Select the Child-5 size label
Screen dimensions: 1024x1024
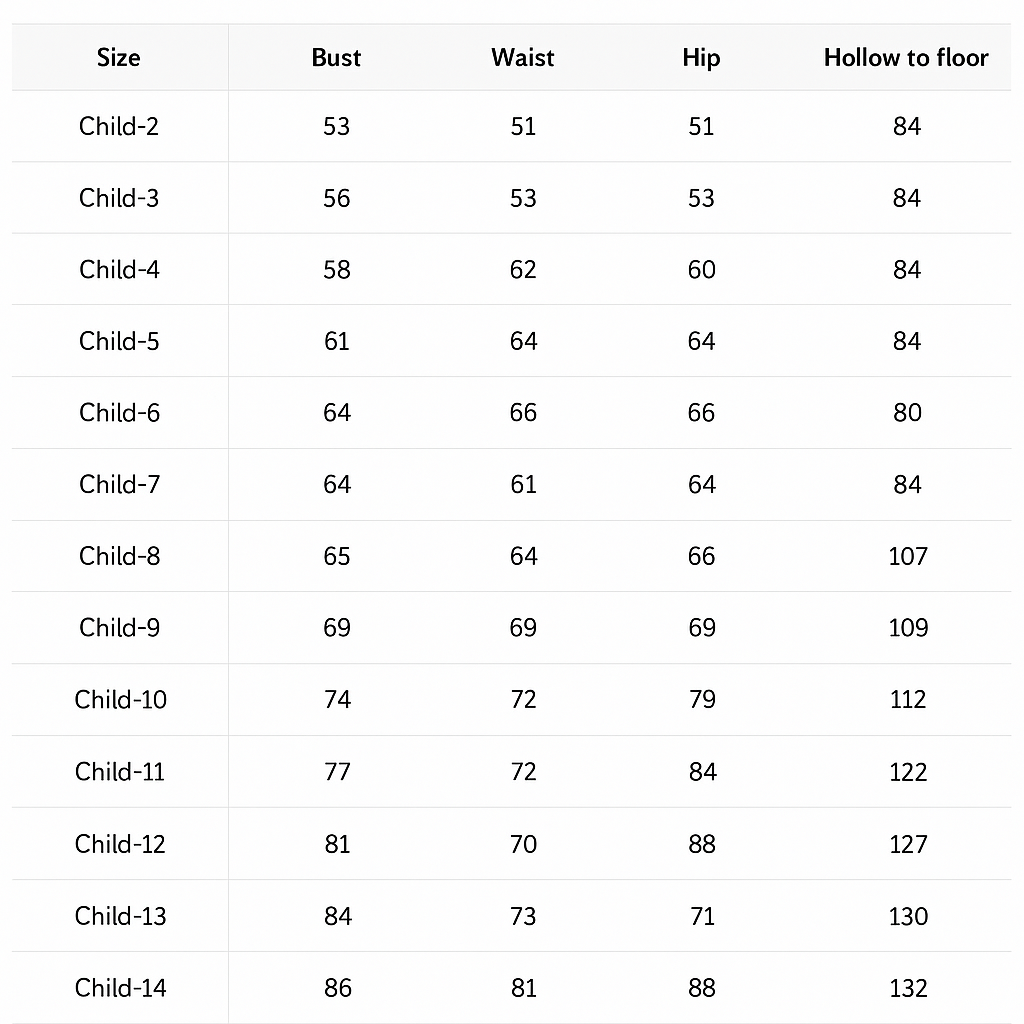pos(119,341)
